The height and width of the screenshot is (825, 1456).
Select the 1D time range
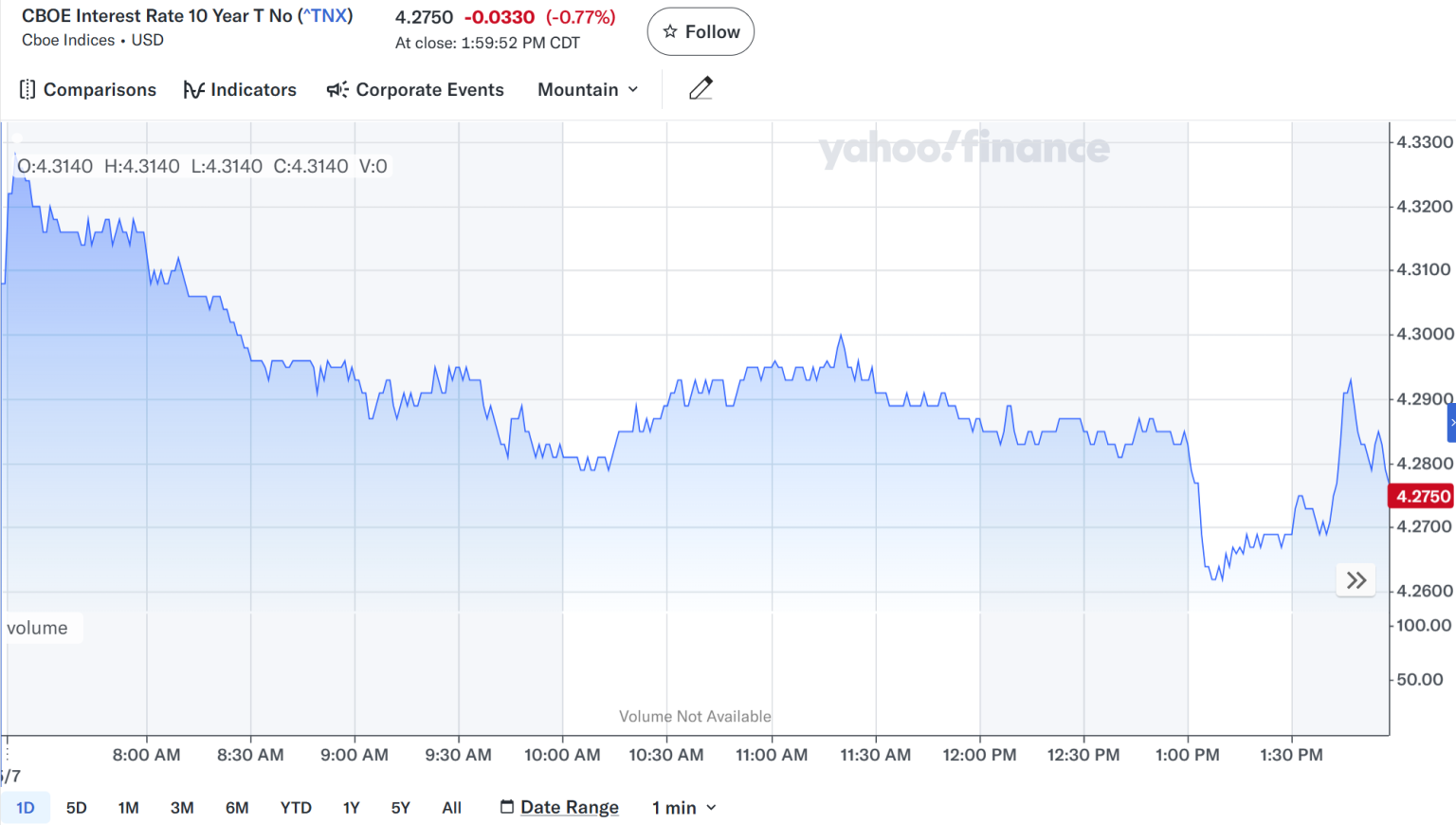coord(26,807)
